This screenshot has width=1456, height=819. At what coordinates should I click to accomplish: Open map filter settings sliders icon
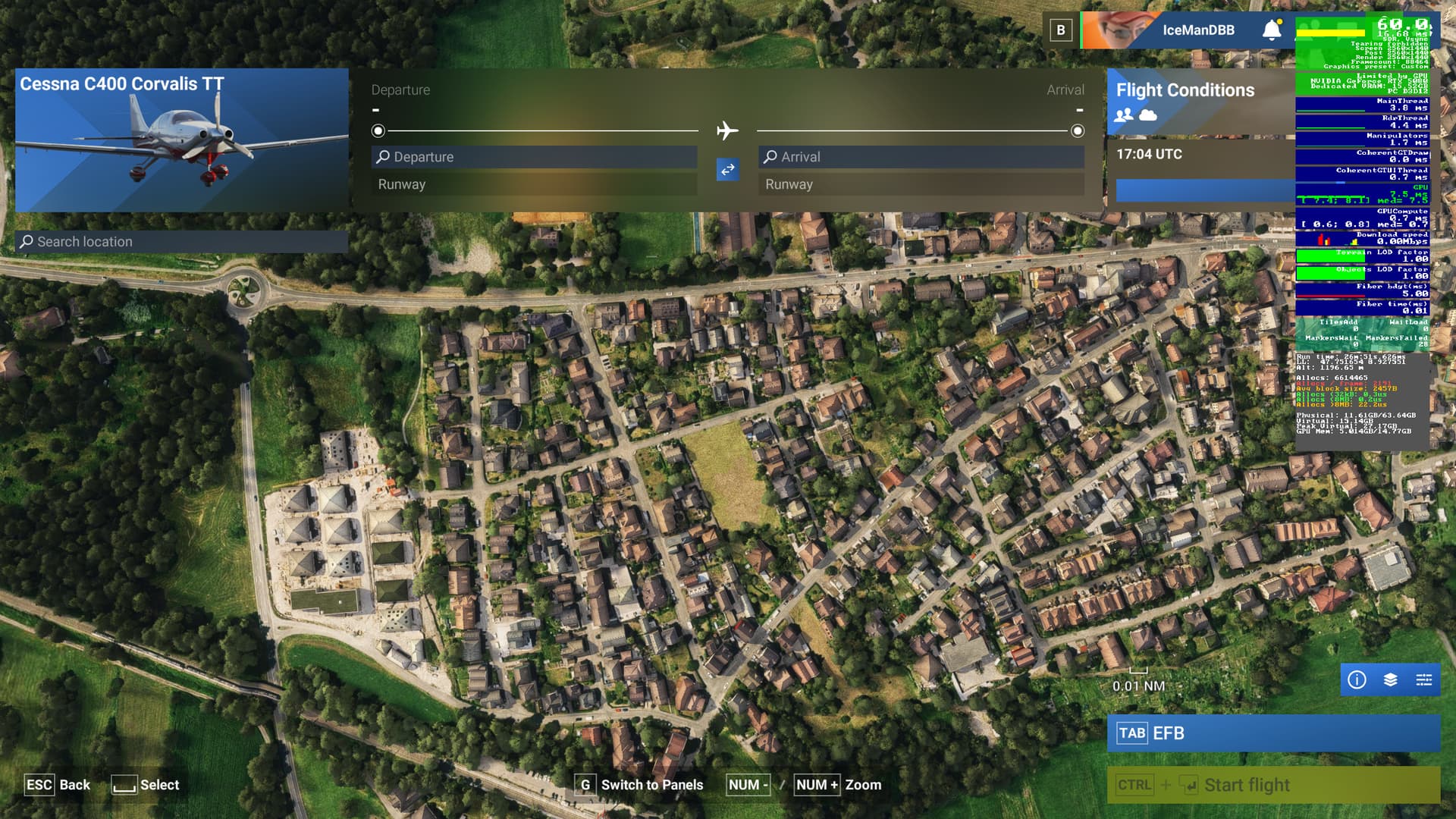click(x=1423, y=680)
